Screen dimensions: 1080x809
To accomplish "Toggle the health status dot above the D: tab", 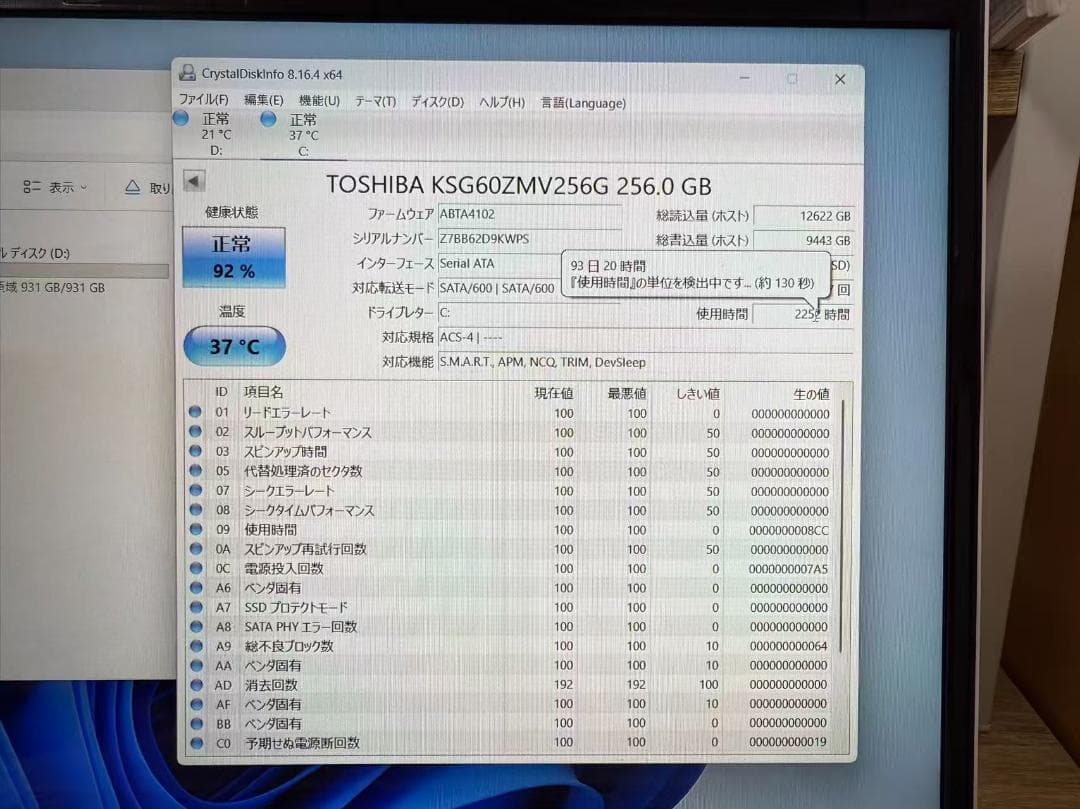I will (x=182, y=118).
